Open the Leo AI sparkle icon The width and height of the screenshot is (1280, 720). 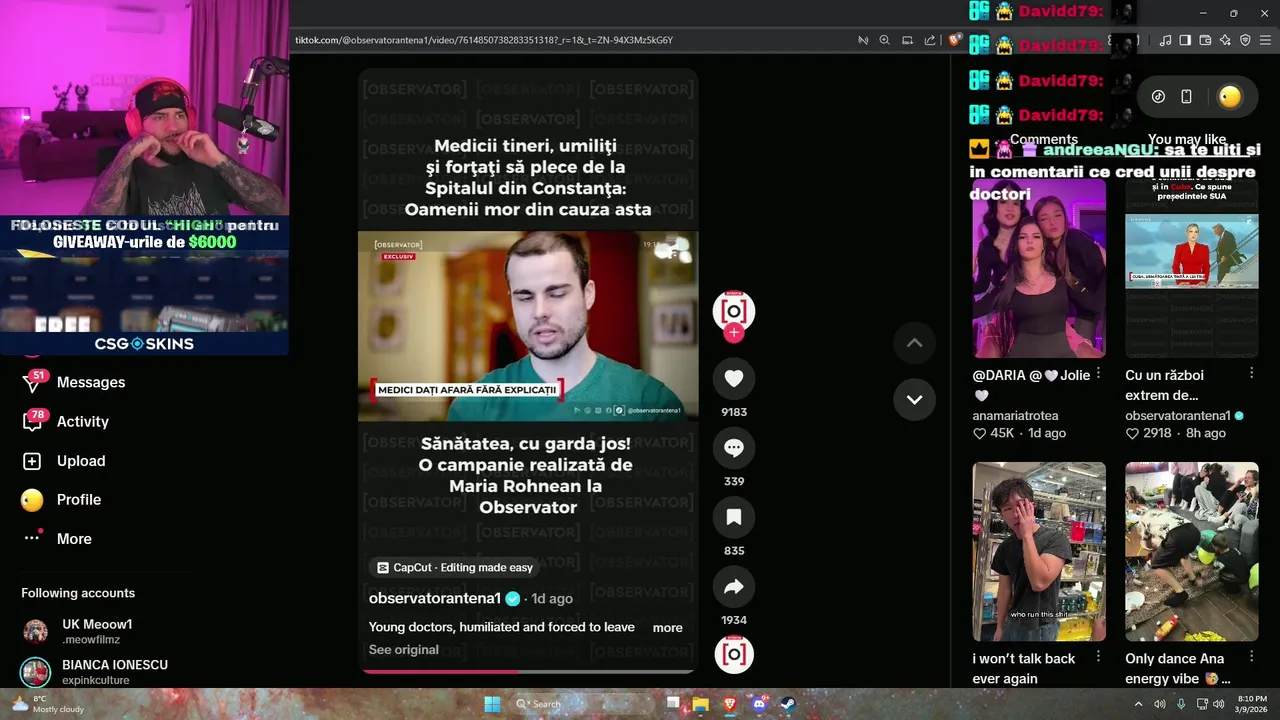coord(1225,40)
